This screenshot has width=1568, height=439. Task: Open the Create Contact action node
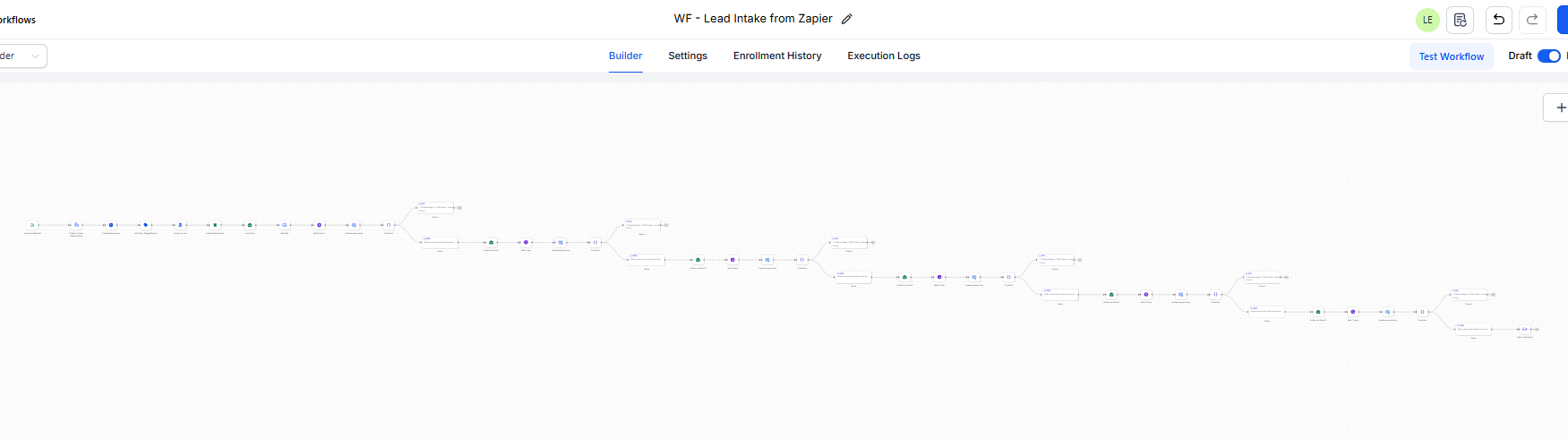(x=76, y=225)
